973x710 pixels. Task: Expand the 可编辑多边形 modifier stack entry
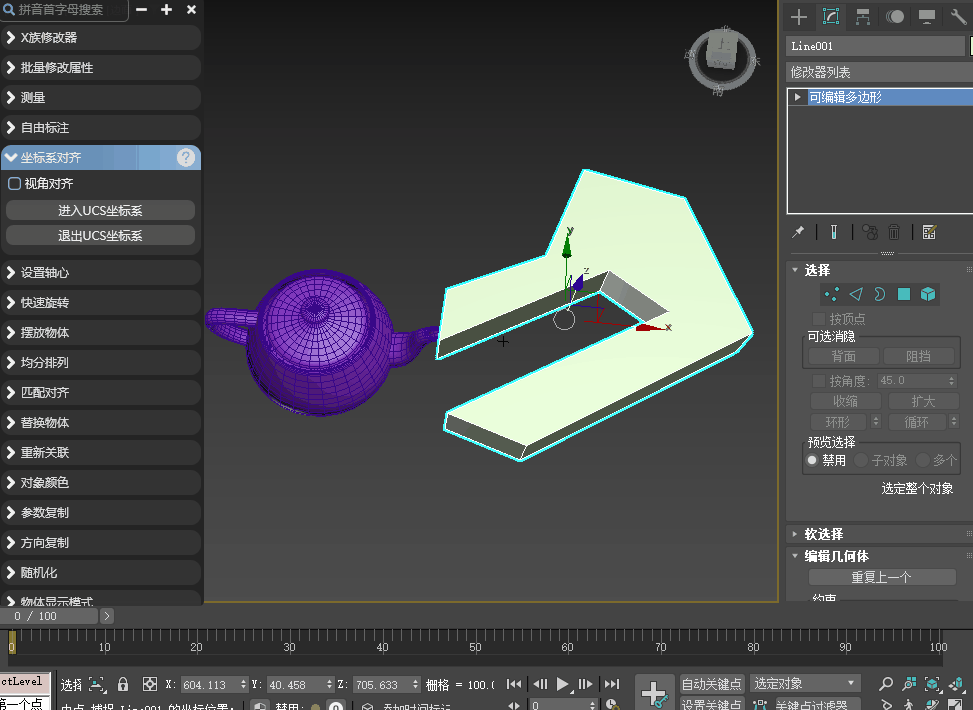797,97
